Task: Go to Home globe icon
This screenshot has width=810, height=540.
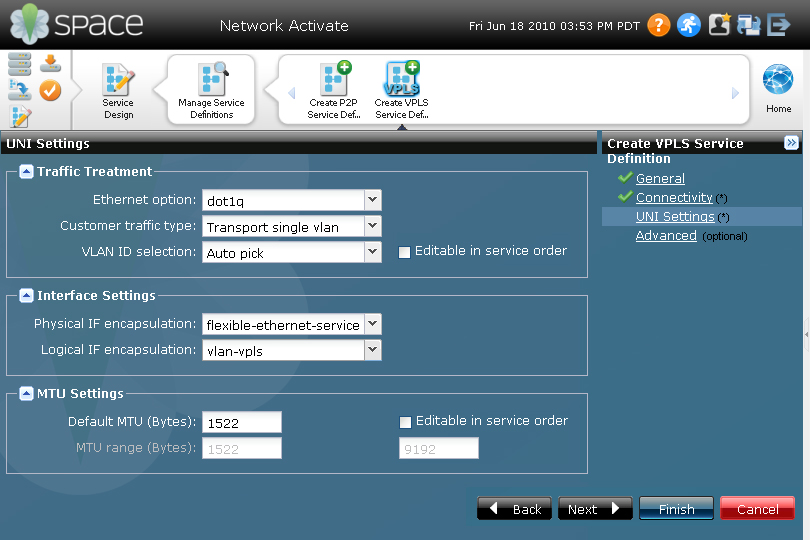Action: point(778,88)
